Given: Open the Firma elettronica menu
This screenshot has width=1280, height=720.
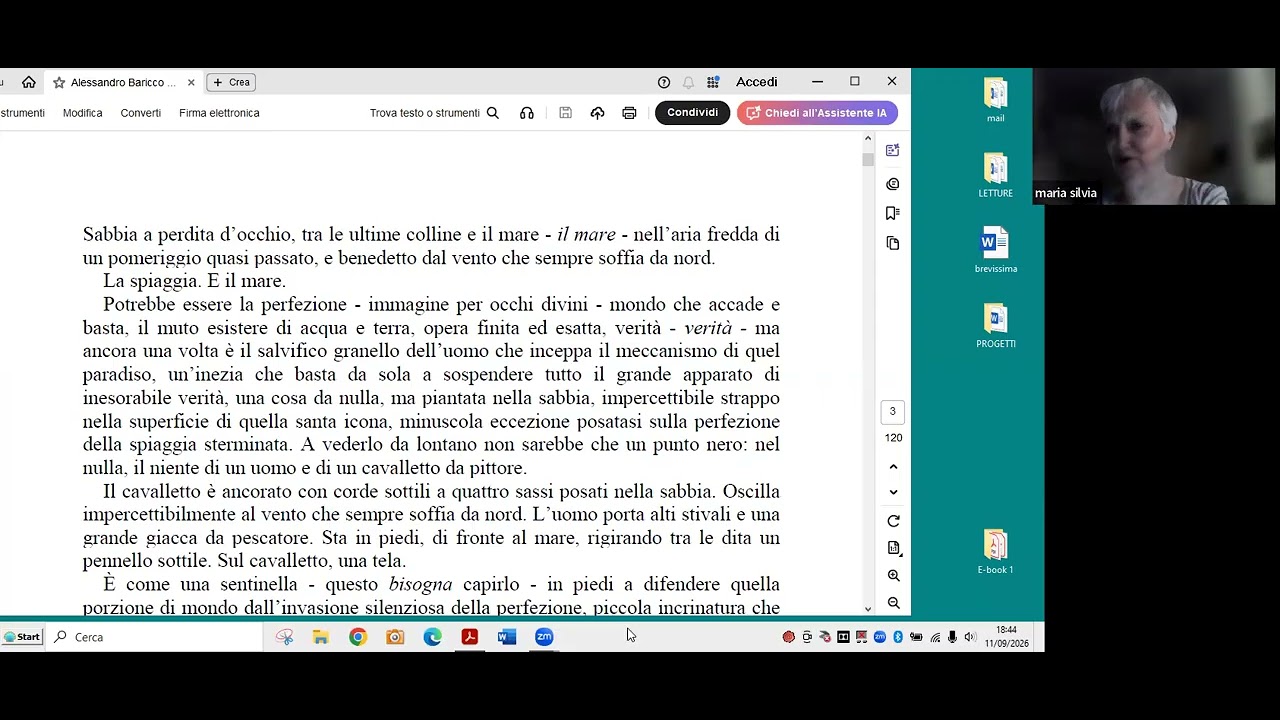Looking at the screenshot, I should click(219, 113).
